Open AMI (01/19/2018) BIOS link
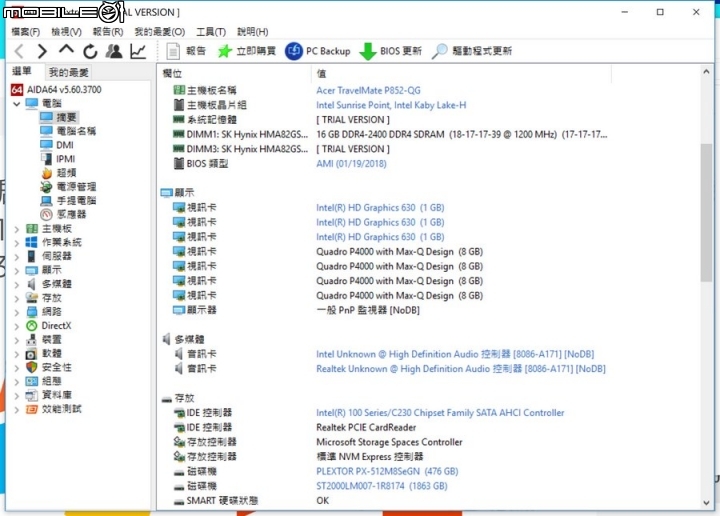Viewport: 720px width, 516px height. click(x=351, y=164)
